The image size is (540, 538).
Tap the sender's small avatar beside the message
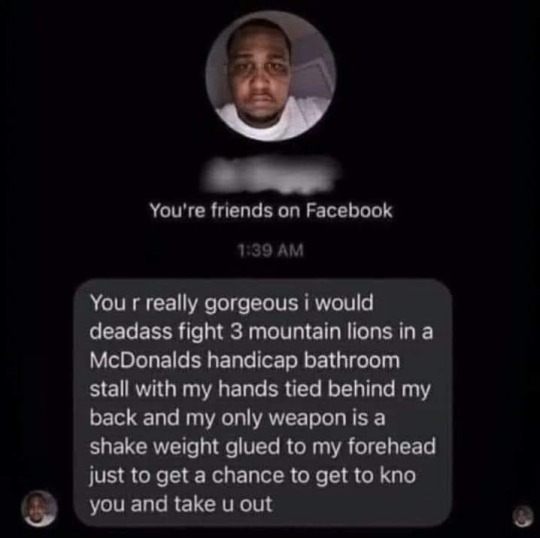[x=39, y=509]
